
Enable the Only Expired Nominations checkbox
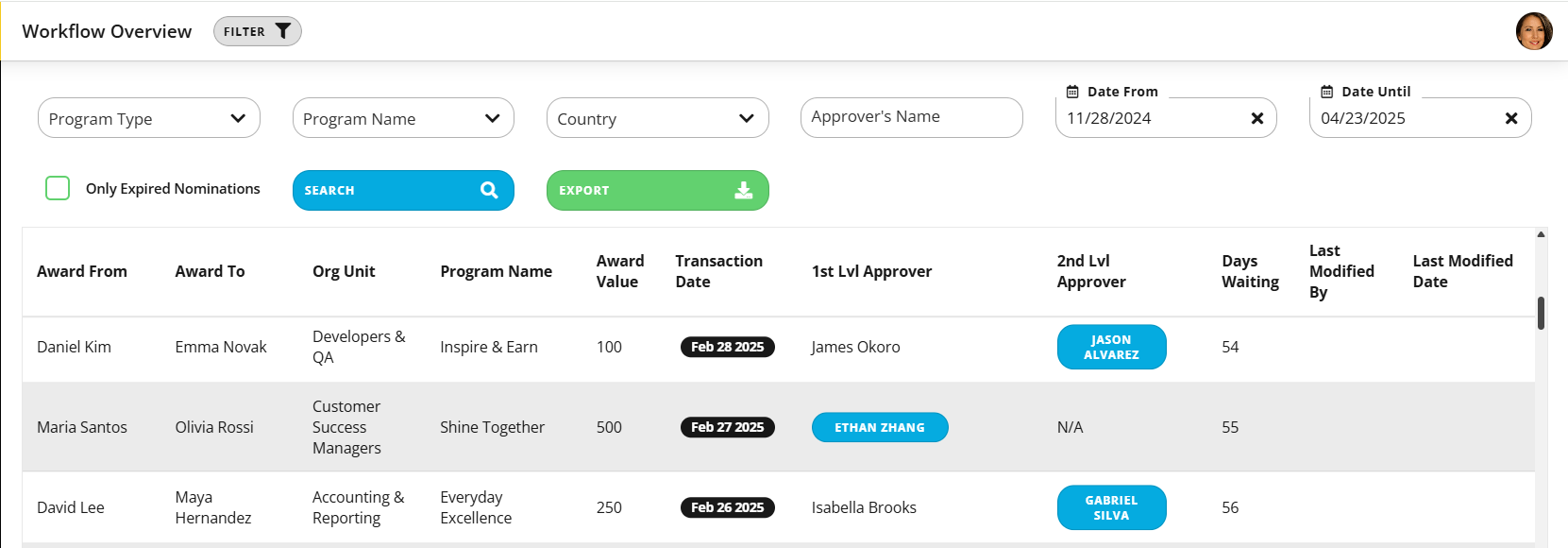point(58,188)
